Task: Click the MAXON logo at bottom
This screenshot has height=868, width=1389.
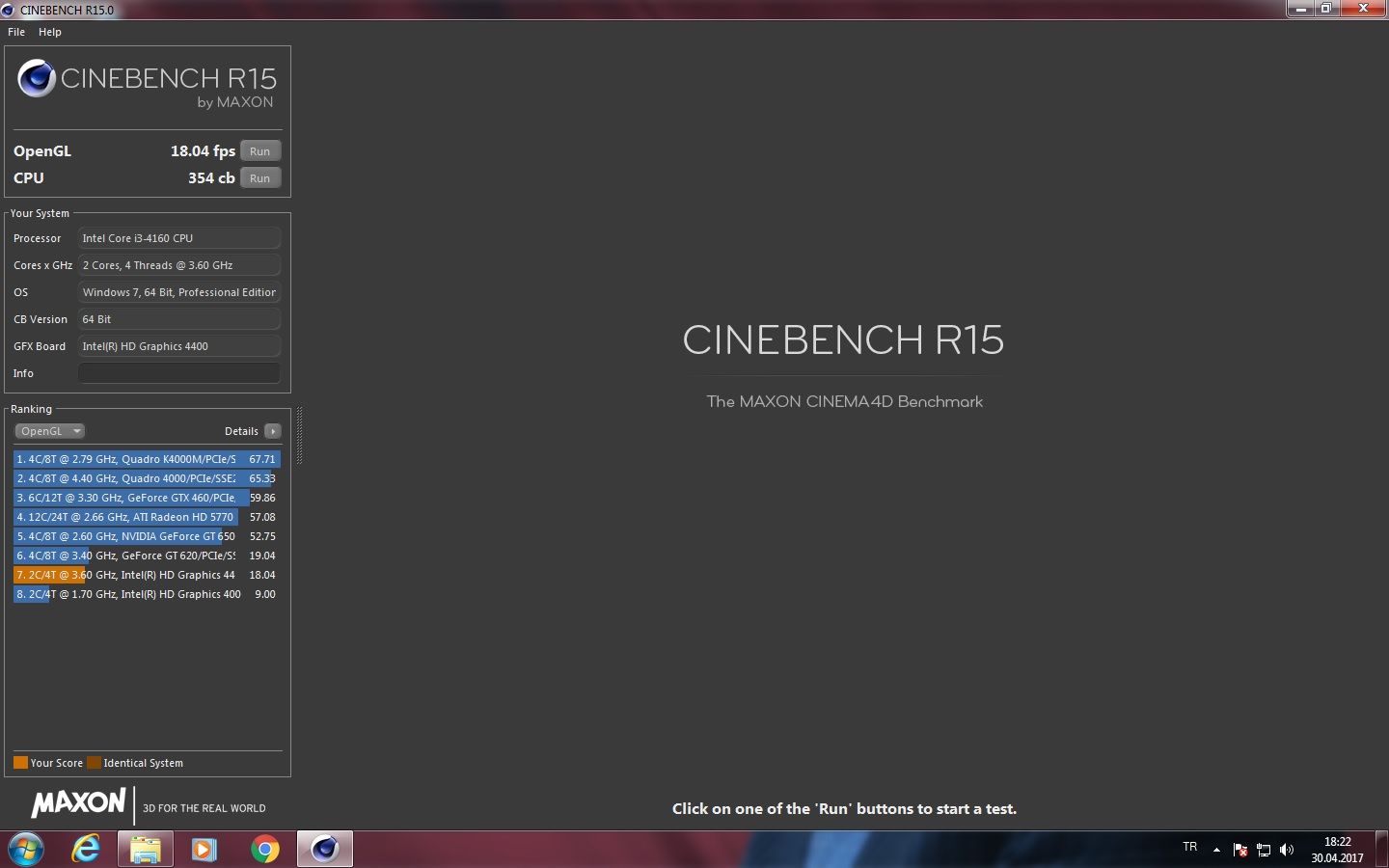Action: 79,803
